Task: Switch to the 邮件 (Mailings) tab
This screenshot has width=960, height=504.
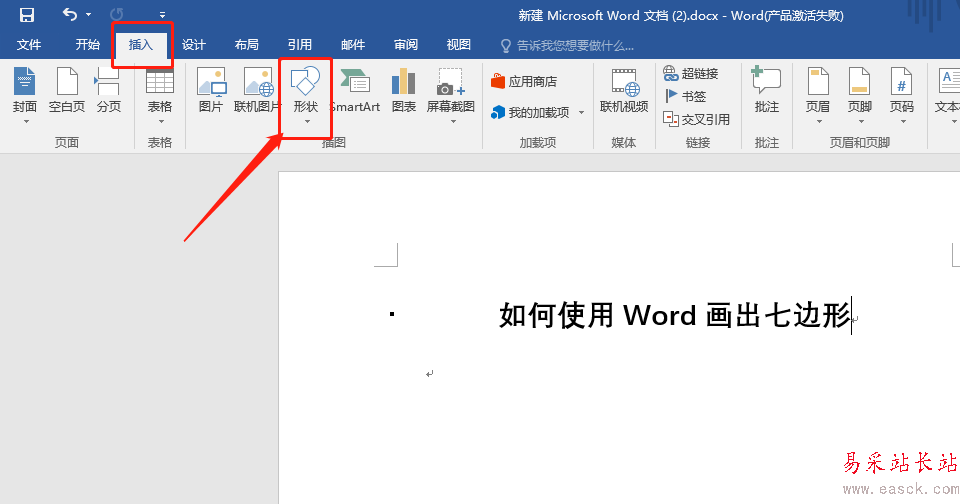Action: click(353, 45)
